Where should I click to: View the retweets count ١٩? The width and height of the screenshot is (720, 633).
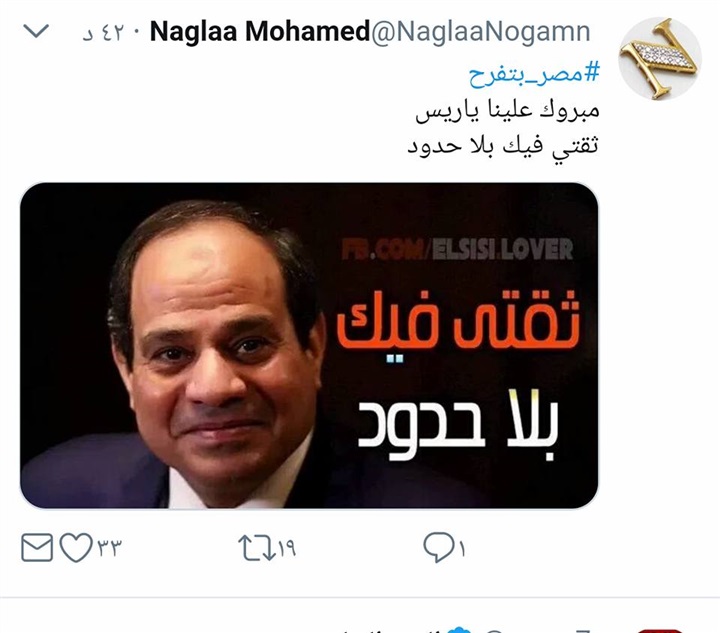coord(287,548)
